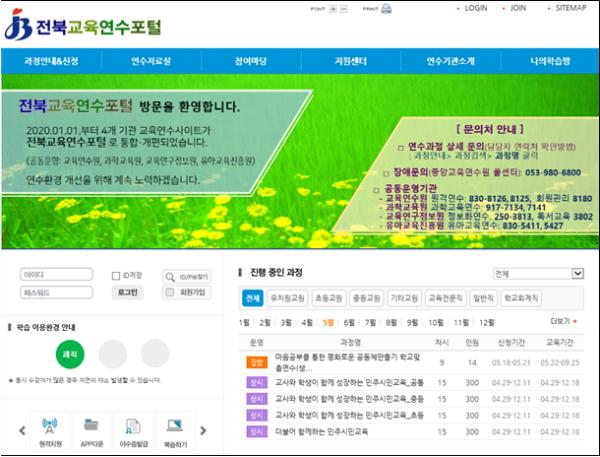Click the green 쾌적 status indicator

tap(70, 353)
